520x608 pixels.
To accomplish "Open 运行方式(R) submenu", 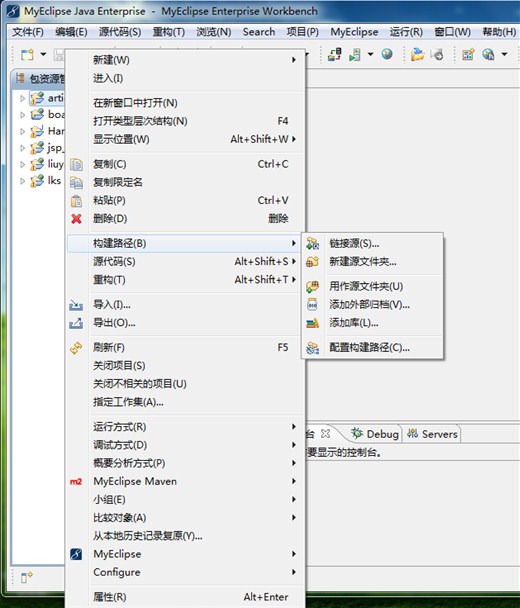I will tap(186, 427).
